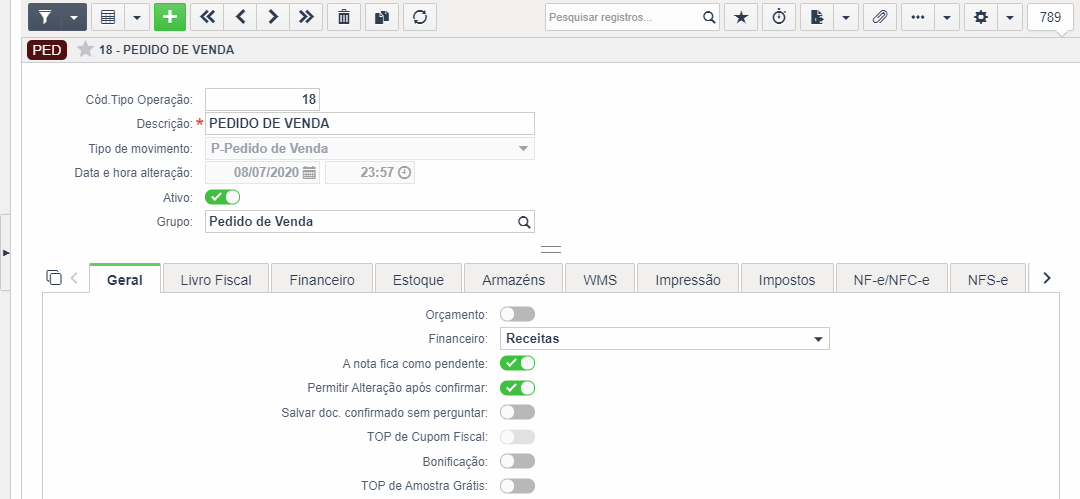Open the WMS tab
The image size is (1080, 499).
pos(600,280)
